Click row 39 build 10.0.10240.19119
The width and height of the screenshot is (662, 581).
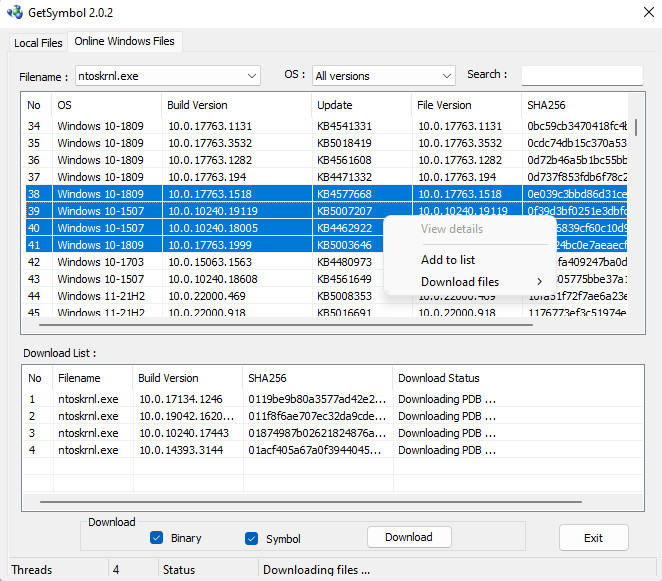326,211
